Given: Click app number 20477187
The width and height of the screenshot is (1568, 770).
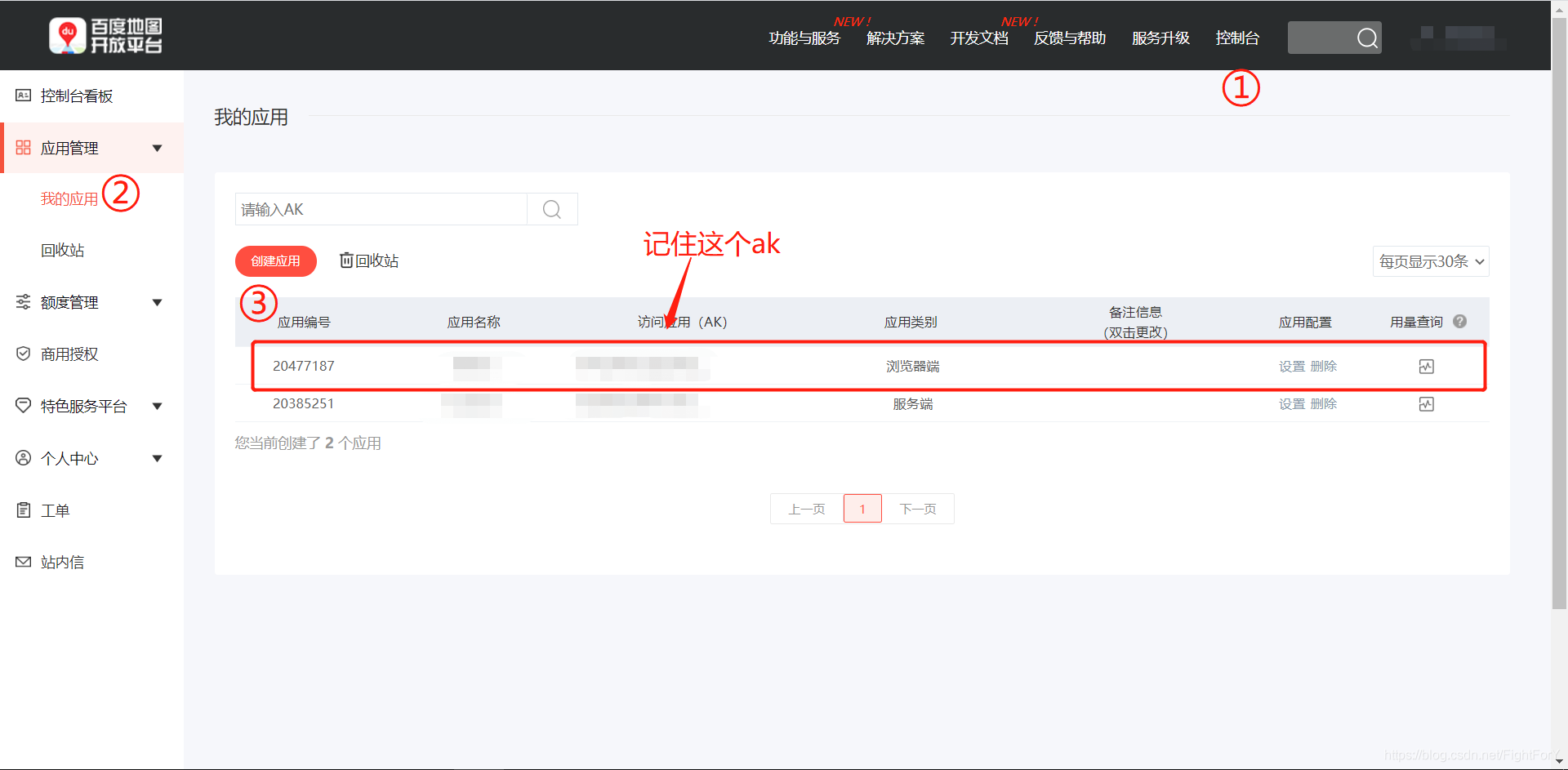Looking at the screenshot, I should [304, 366].
